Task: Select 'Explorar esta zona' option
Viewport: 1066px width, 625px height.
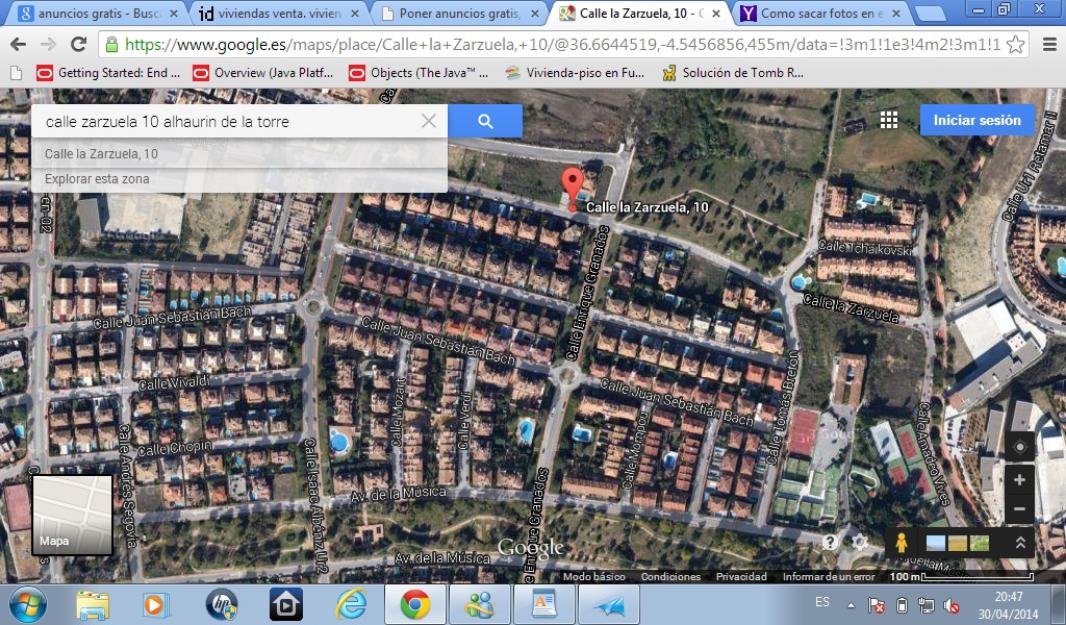Action: coord(239,179)
